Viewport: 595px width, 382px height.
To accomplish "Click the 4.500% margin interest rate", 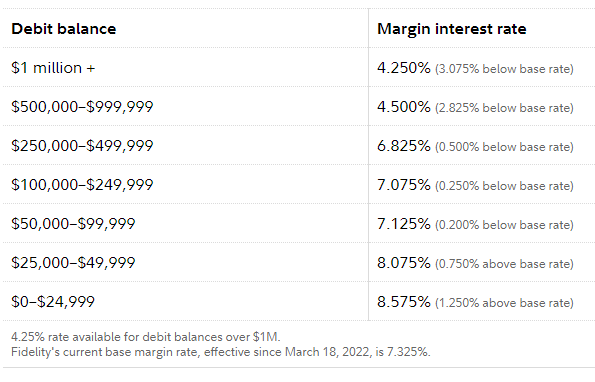I will click(x=404, y=107).
